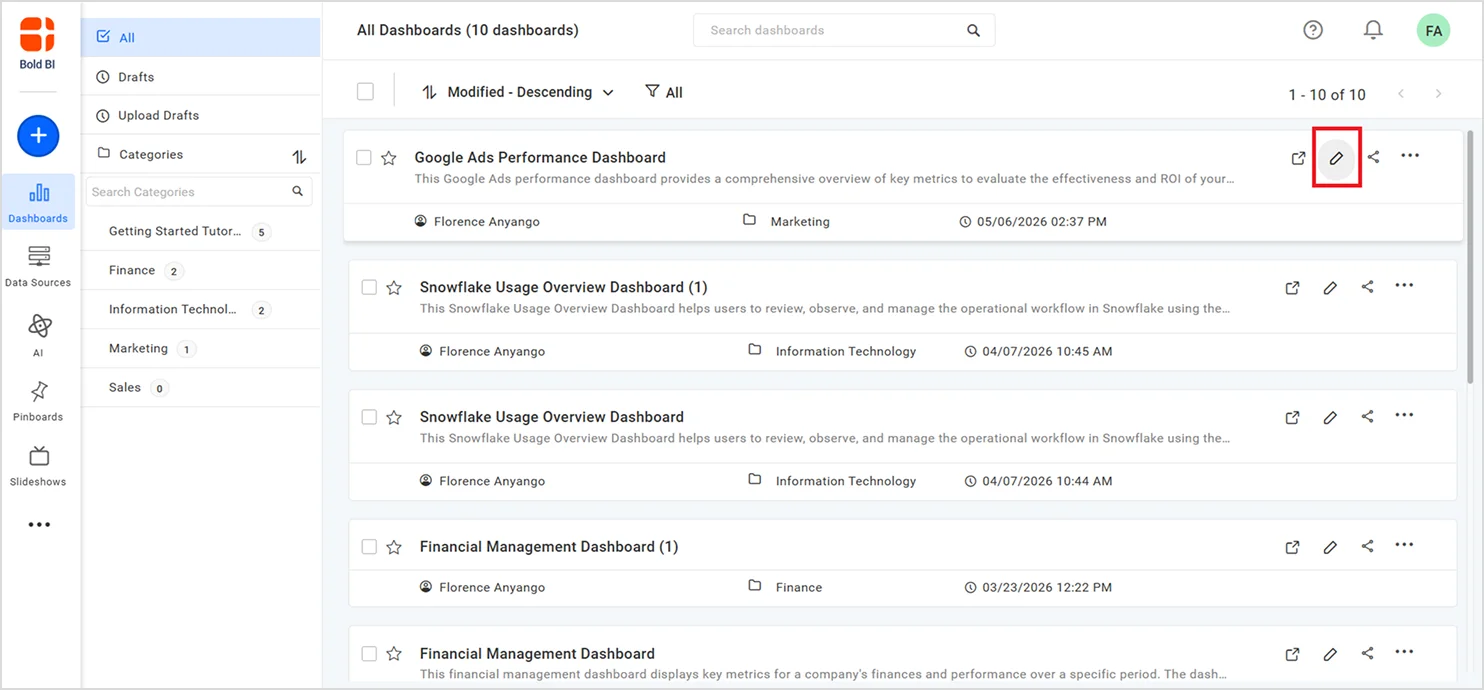Check the Google Ads Performance Dashboard checkbox
The image size is (1484, 690).
coord(364,157)
